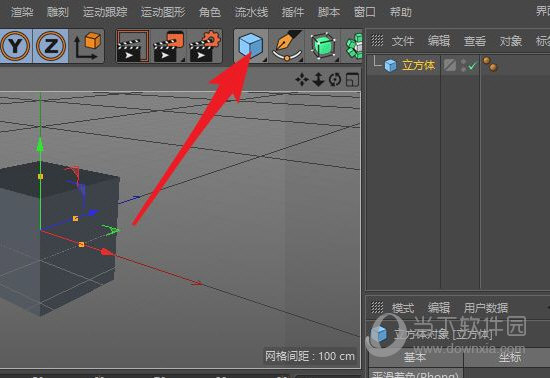Open the 帮助 menu
Image resolution: width=550 pixels, height=378 pixels.
tap(401, 12)
